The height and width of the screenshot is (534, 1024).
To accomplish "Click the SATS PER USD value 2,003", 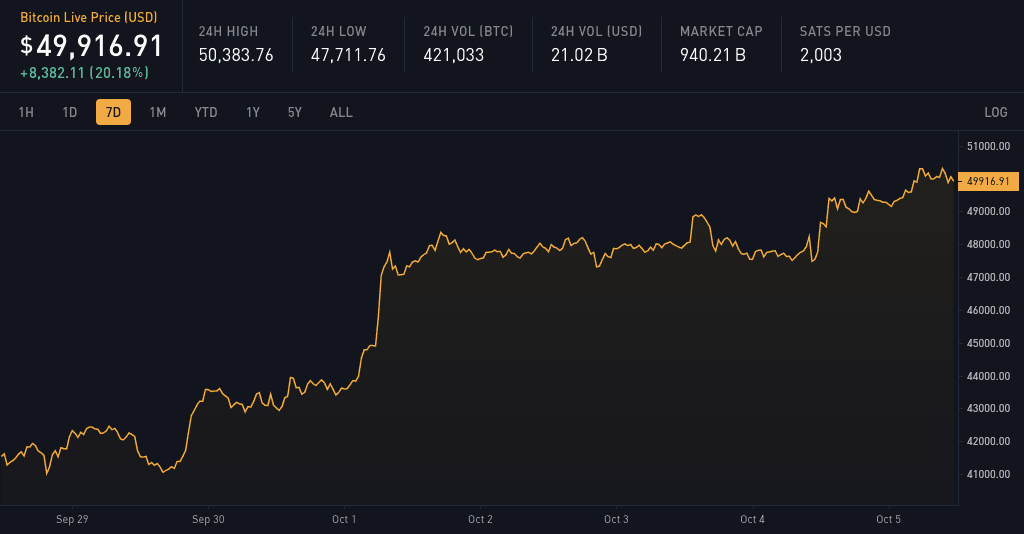I will click(x=821, y=55).
